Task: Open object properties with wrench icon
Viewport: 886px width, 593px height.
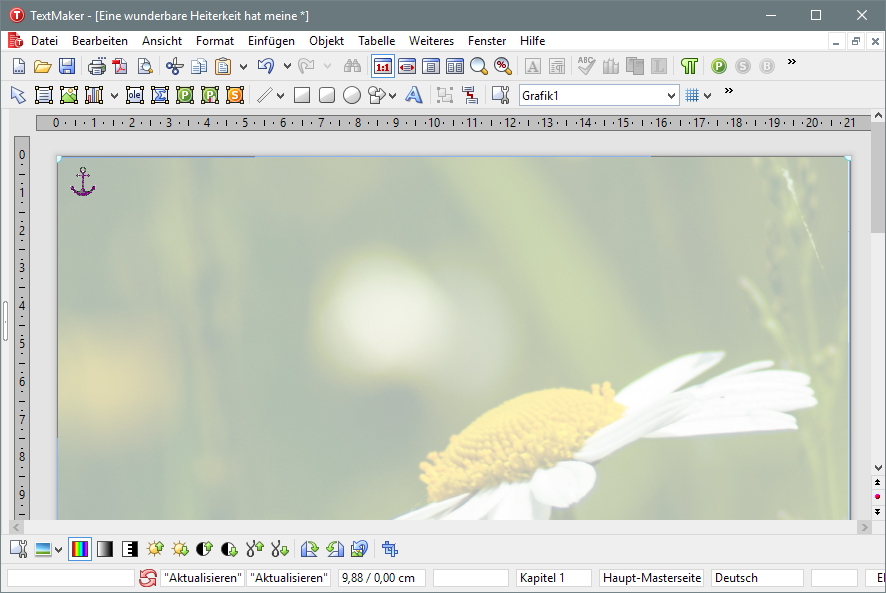Action: (501, 95)
